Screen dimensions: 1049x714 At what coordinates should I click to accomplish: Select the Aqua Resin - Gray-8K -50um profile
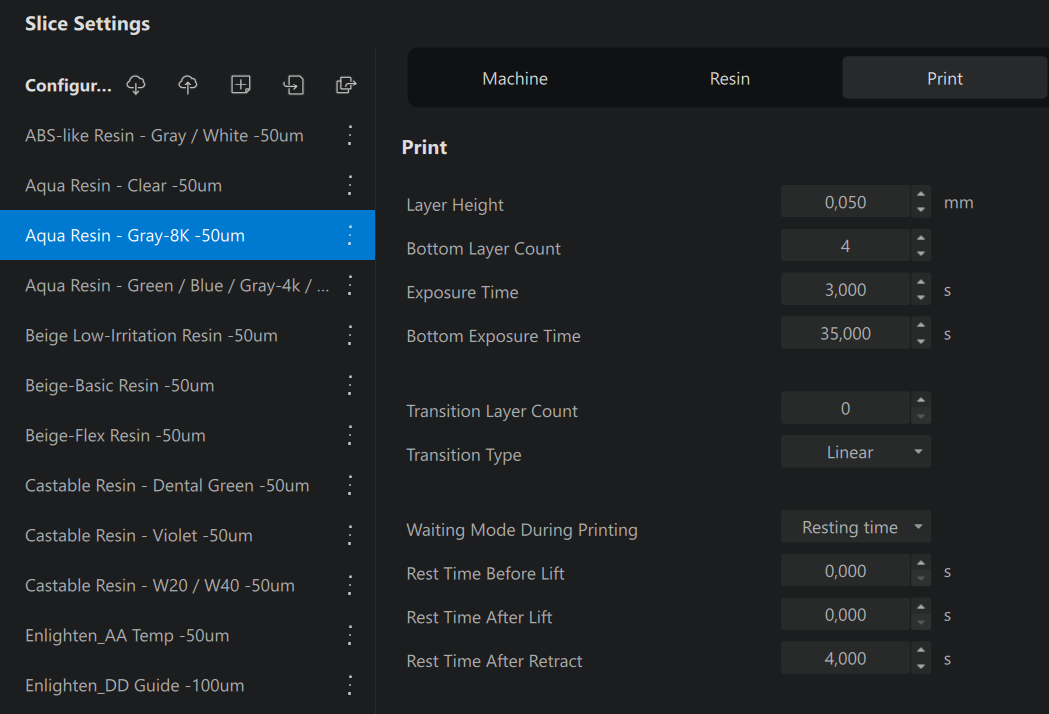pos(187,236)
